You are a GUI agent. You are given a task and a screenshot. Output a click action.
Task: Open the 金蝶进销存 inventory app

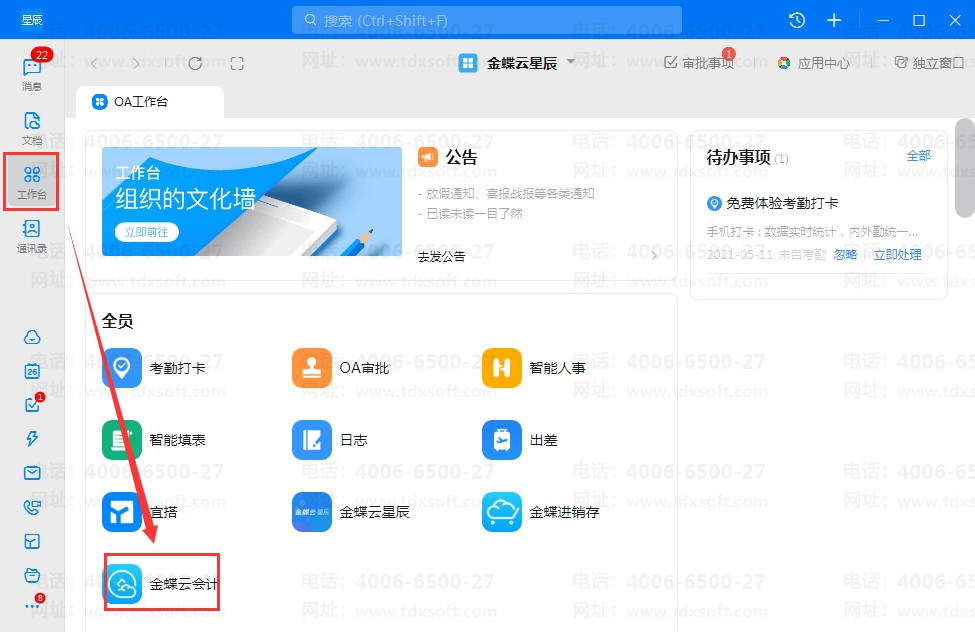(x=502, y=512)
